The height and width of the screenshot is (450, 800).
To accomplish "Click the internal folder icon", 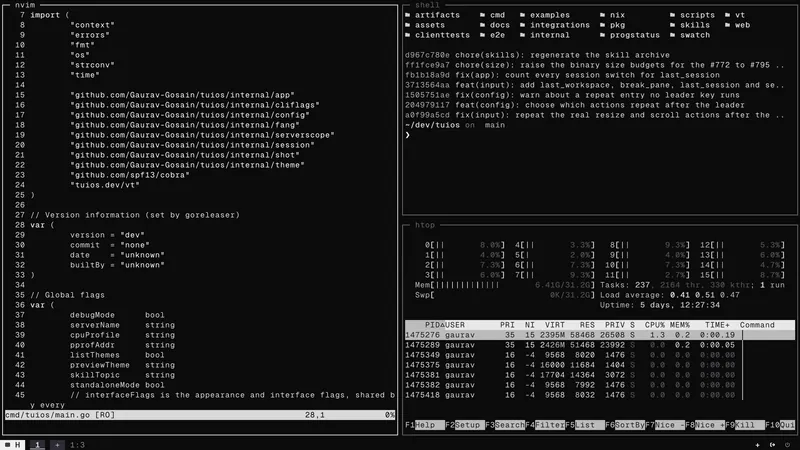I will tap(522, 35).
